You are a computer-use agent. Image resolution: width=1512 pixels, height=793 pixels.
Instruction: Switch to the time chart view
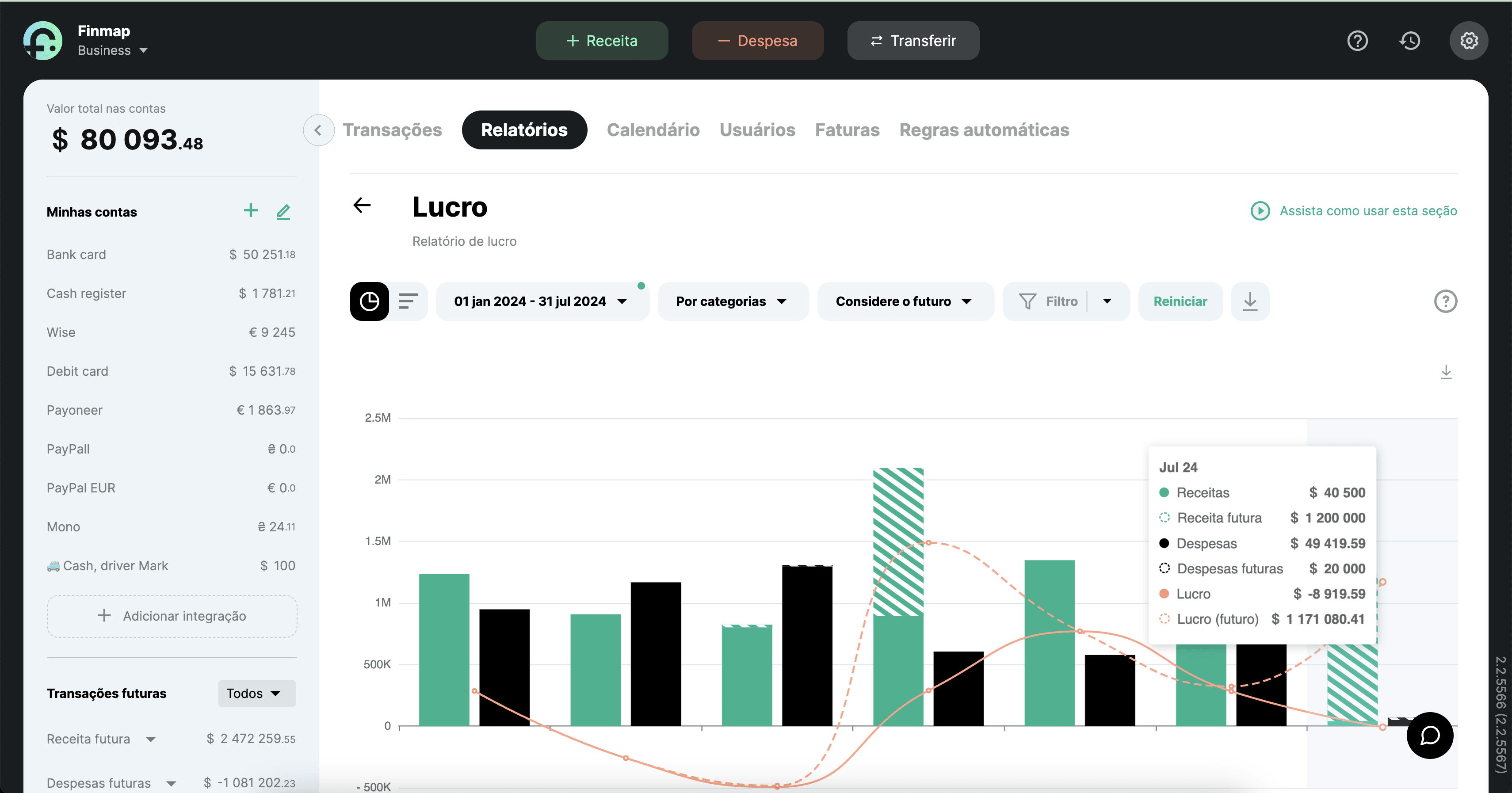point(369,301)
